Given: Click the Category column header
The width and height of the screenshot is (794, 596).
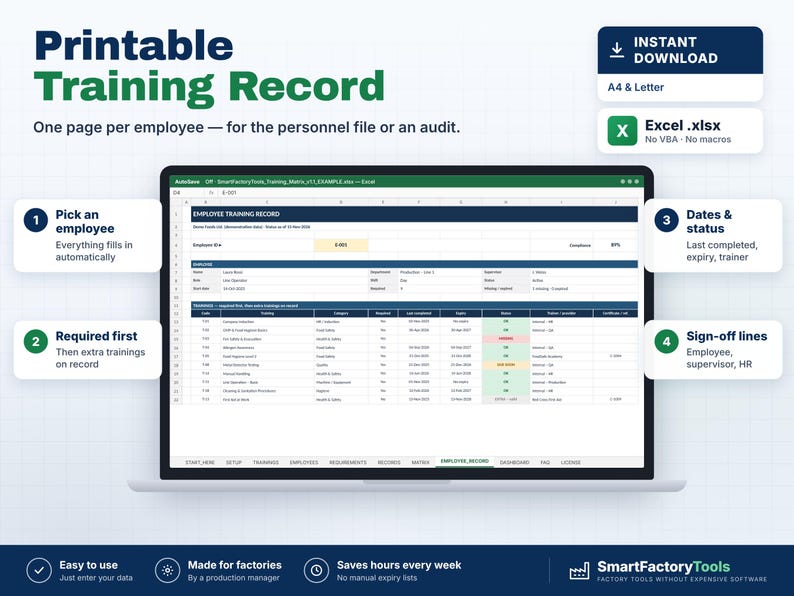Looking at the screenshot, I should [x=341, y=313].
